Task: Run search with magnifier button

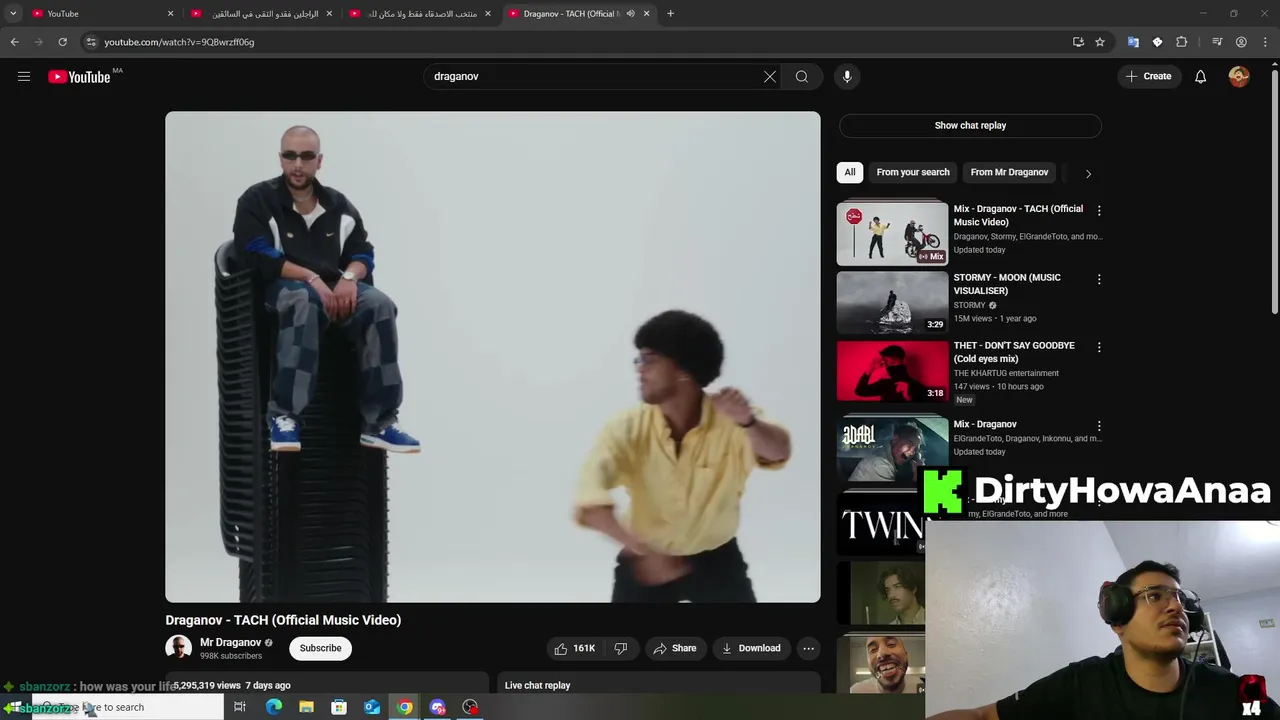Action: 802,76
